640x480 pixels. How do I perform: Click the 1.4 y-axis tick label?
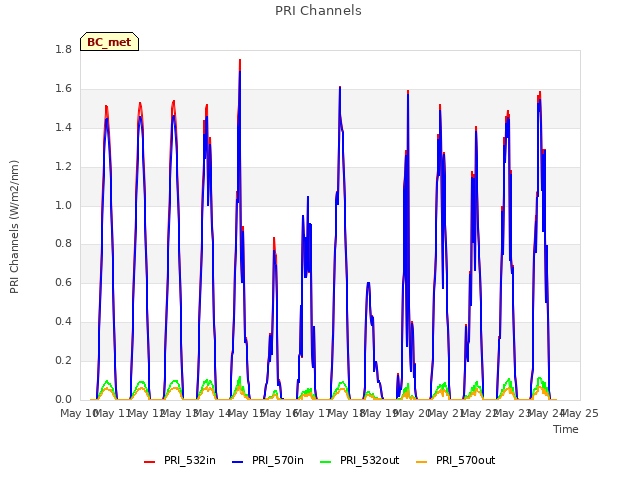(x=64, y=128)
